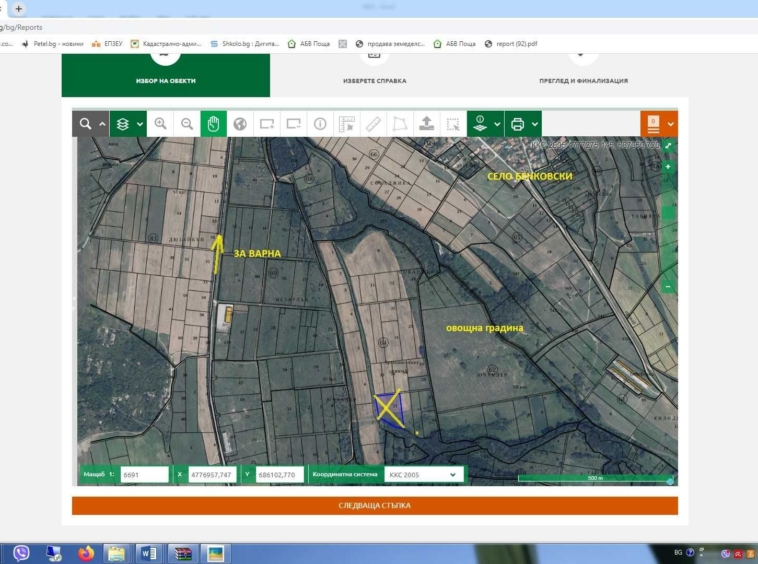
Task: Select the ИЗБОР НА ОБЕКТИ step tab
Action: (166, 75)
